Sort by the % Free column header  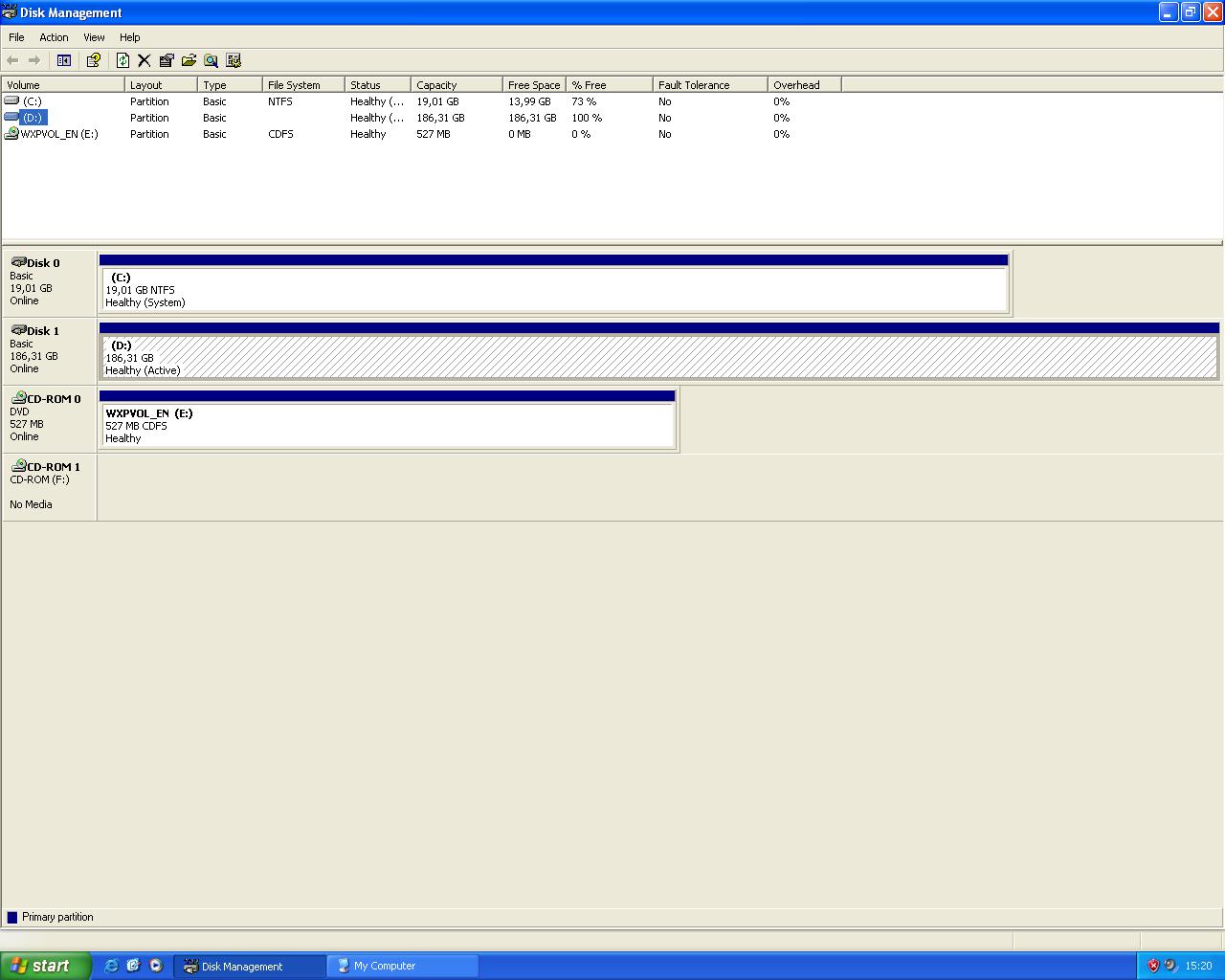(x=610, y=85)
